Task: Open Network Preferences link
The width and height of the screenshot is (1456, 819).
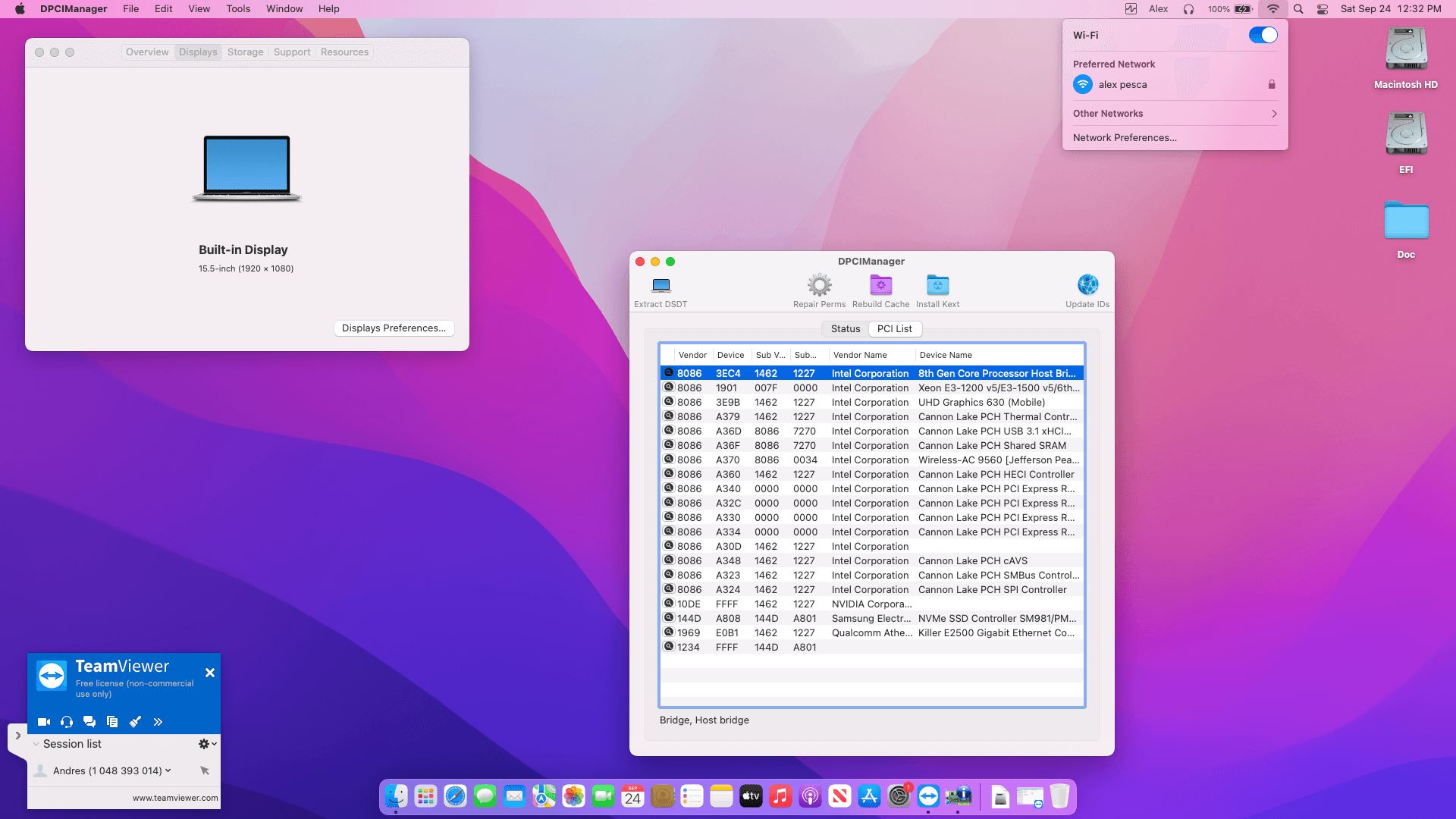Action: click(x=1125, y=138)
